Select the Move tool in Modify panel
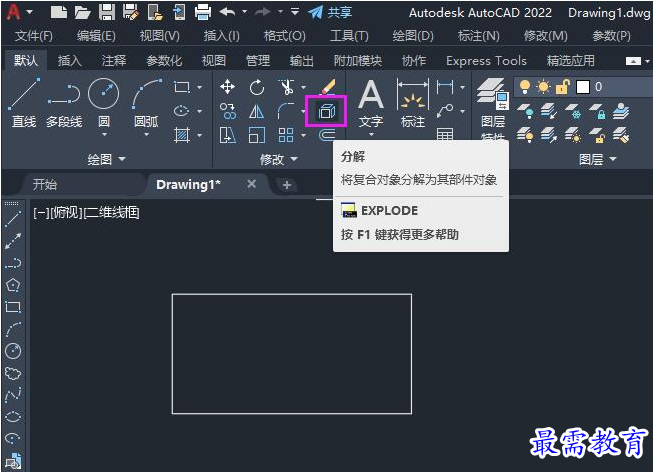The image size is (654, 474). click(227, 87)
